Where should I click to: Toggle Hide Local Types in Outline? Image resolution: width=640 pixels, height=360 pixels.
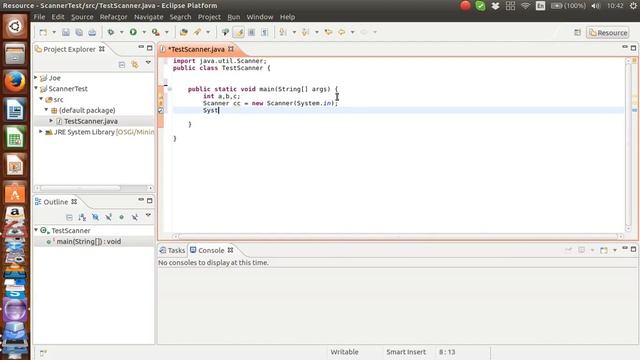point(134,217)
